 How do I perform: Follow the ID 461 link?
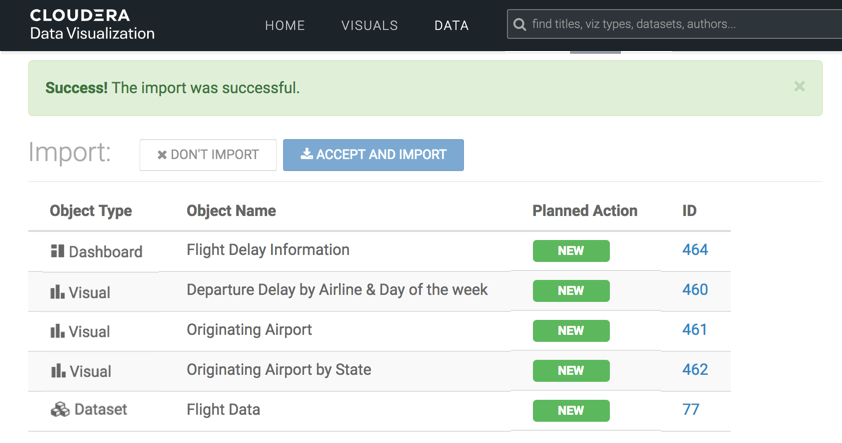click(x=694, y=330)
